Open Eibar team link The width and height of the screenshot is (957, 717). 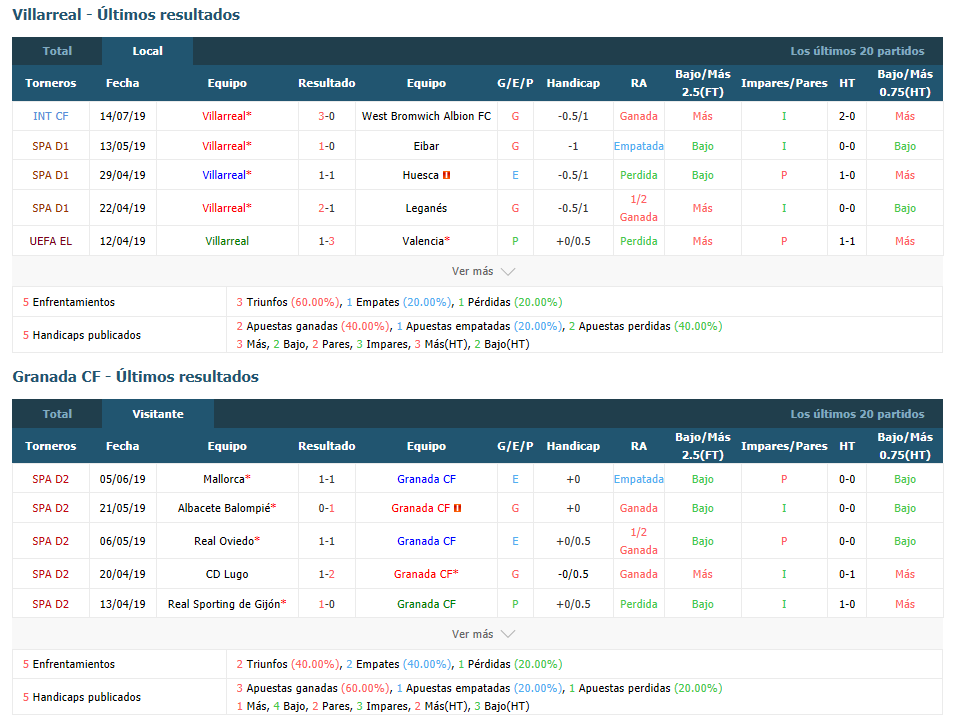click(426, 146)
